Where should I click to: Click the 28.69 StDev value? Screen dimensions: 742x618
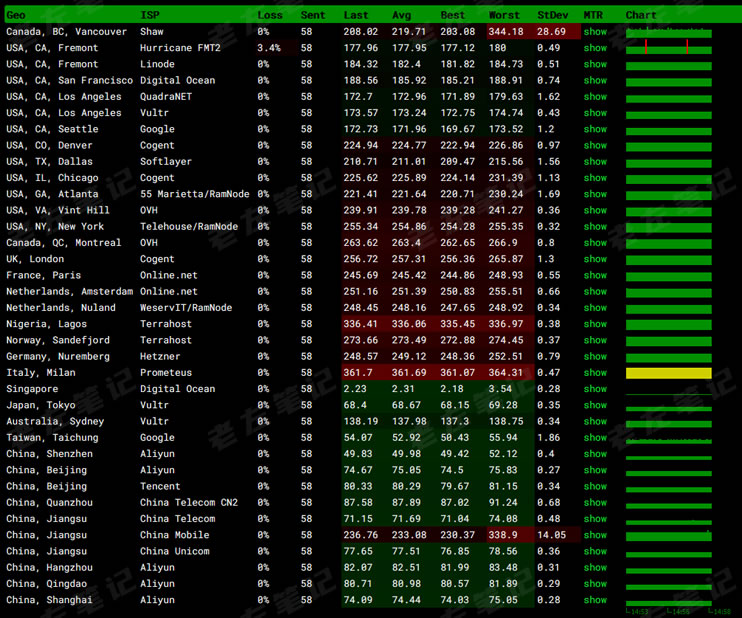tap(551, 32)
